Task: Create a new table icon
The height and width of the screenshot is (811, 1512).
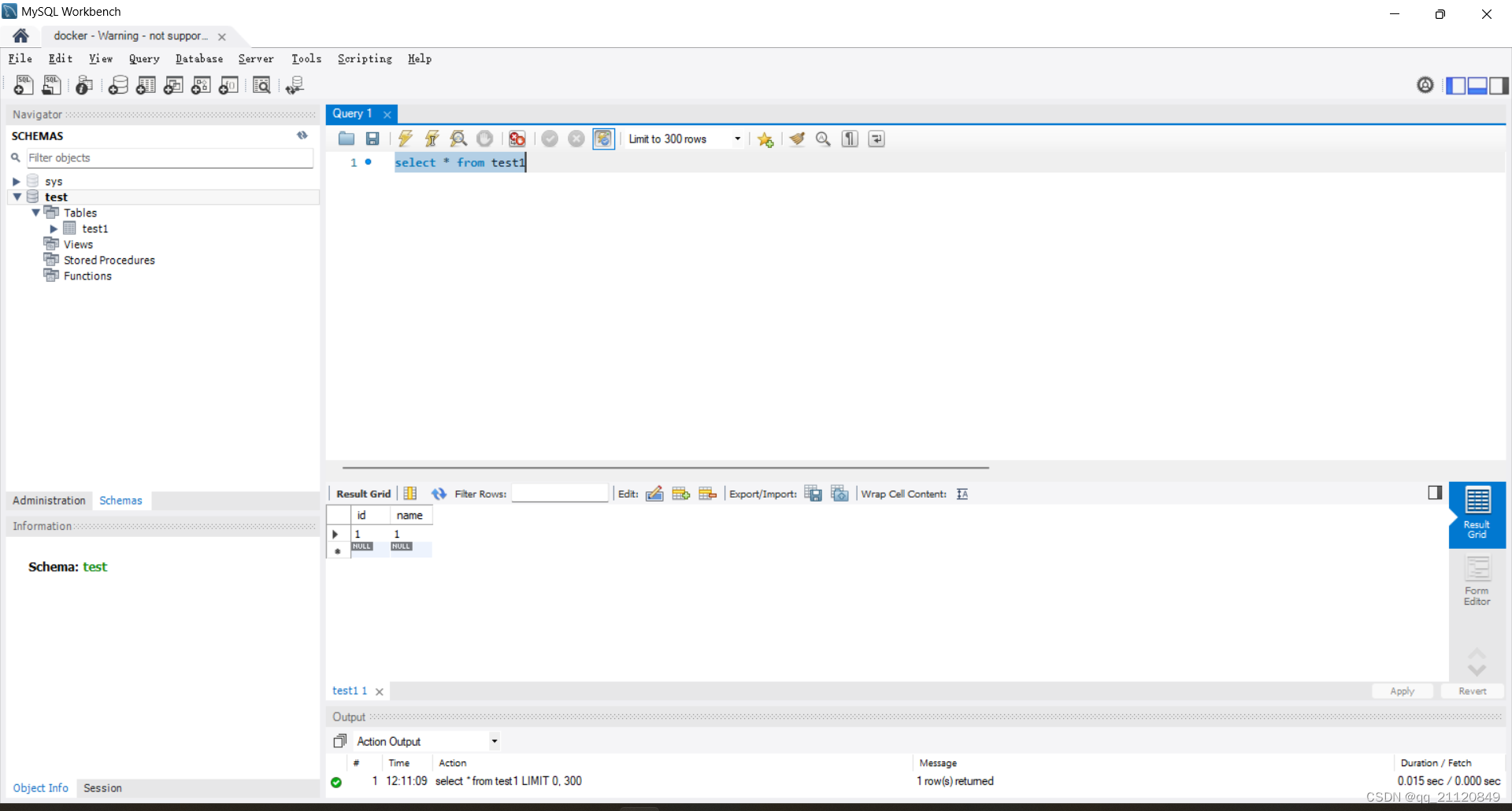Action: (x=146, y=85)
